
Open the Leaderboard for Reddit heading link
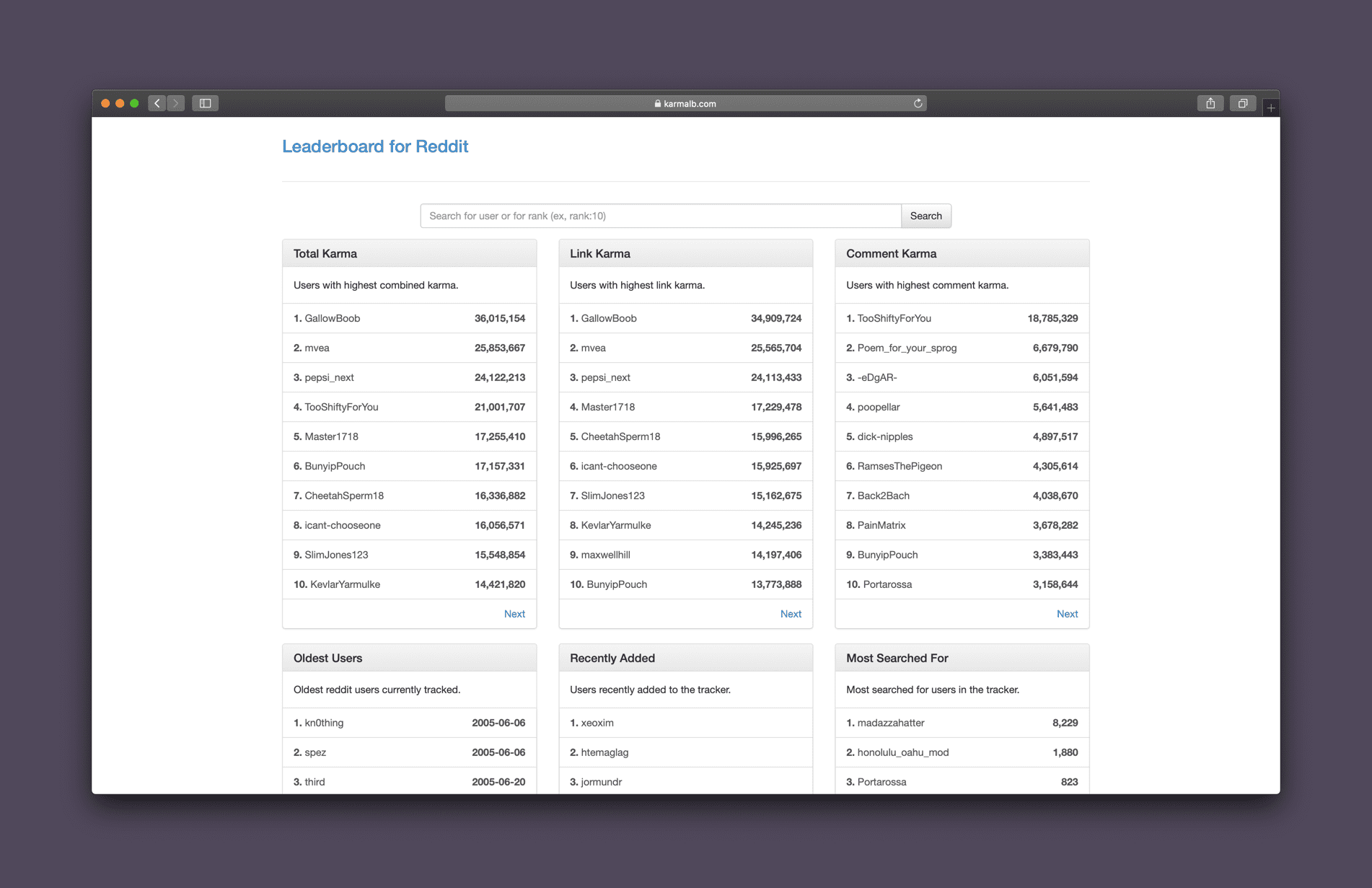(x=375, y=146)
